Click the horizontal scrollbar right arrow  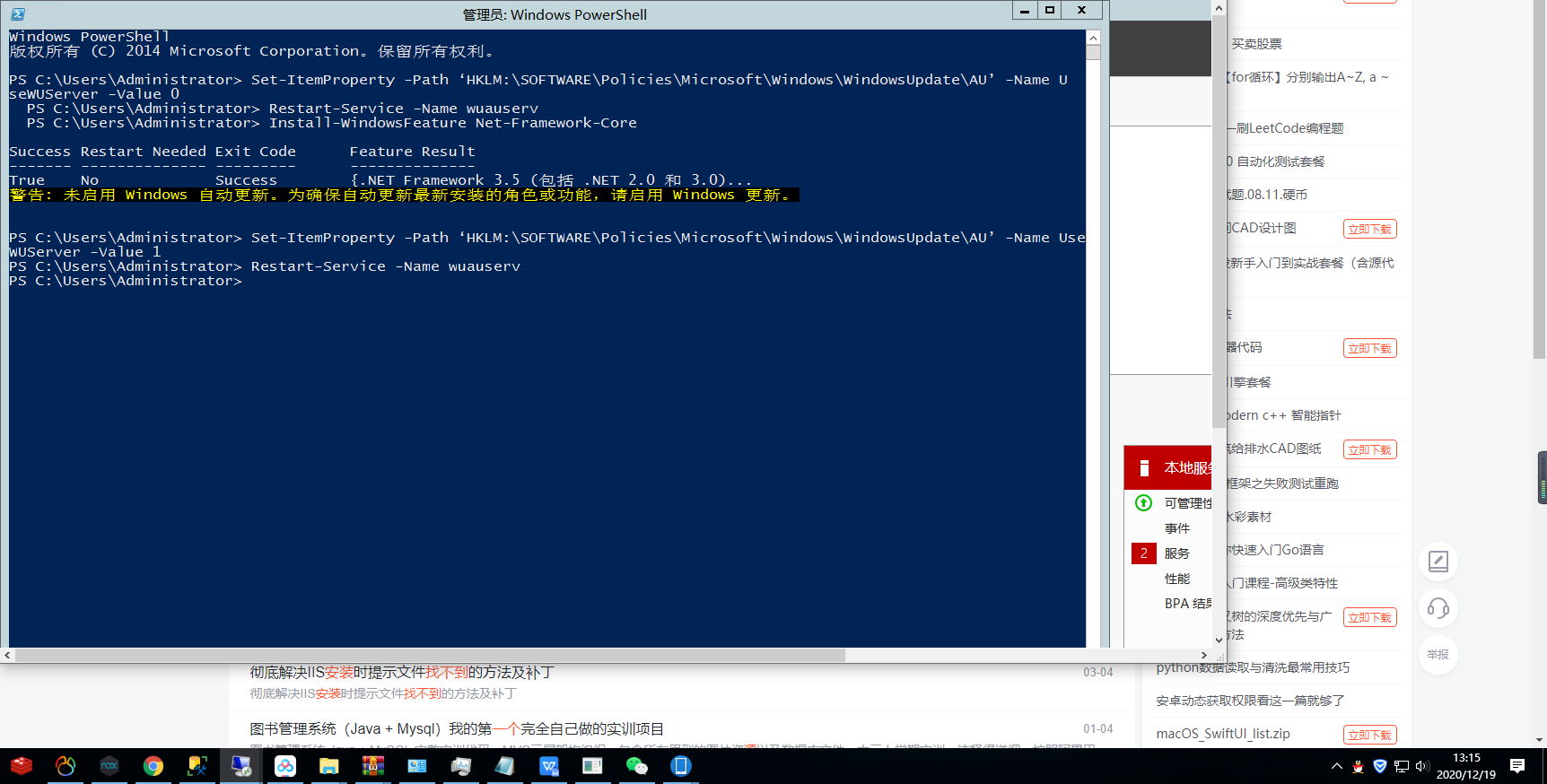click(1204, 656)
